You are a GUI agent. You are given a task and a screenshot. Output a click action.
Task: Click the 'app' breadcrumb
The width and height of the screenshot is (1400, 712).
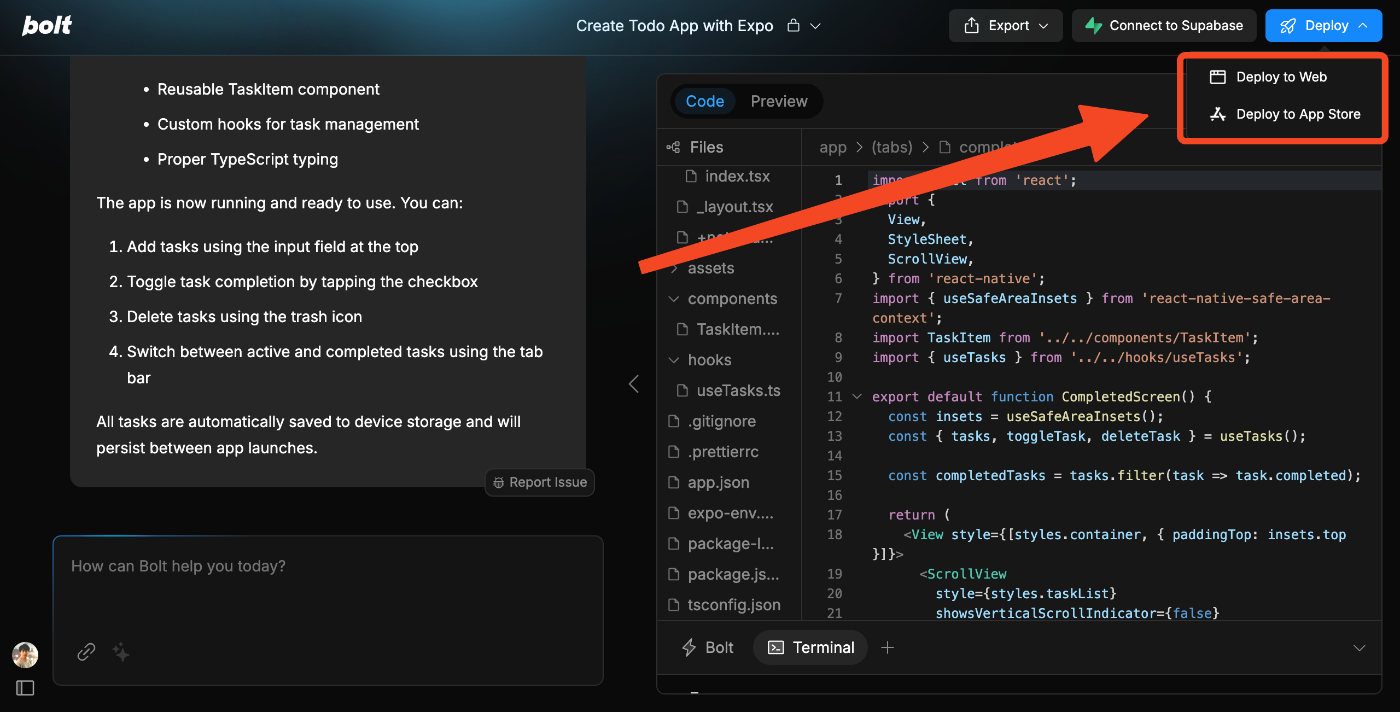click(x=833, y=147)
